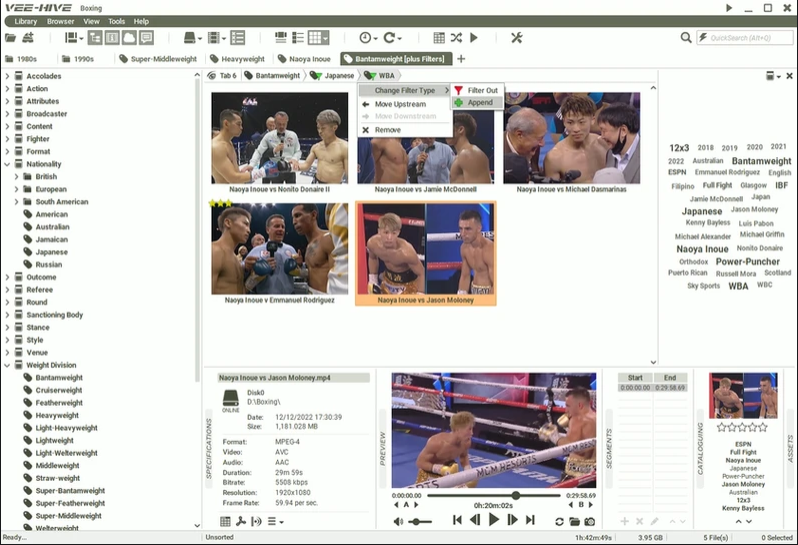The image size is (798, 545).
Task: Open the disk drive dropdown in toolbar
Action: coord(192,38)
